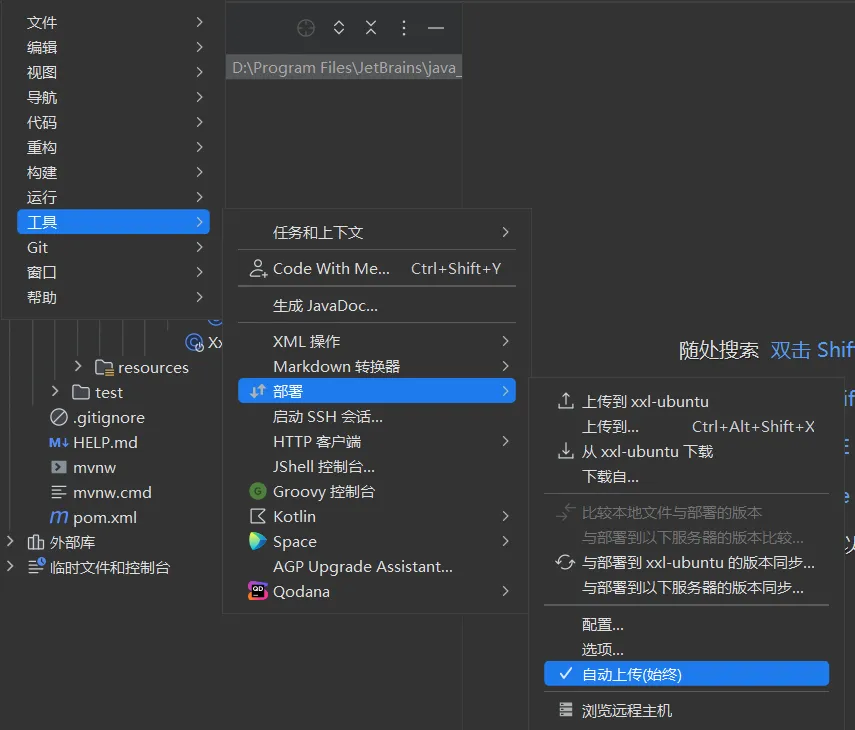
Task: Click the .gitignore file icon
Action: pyautogui.click(x=59, y=417)
